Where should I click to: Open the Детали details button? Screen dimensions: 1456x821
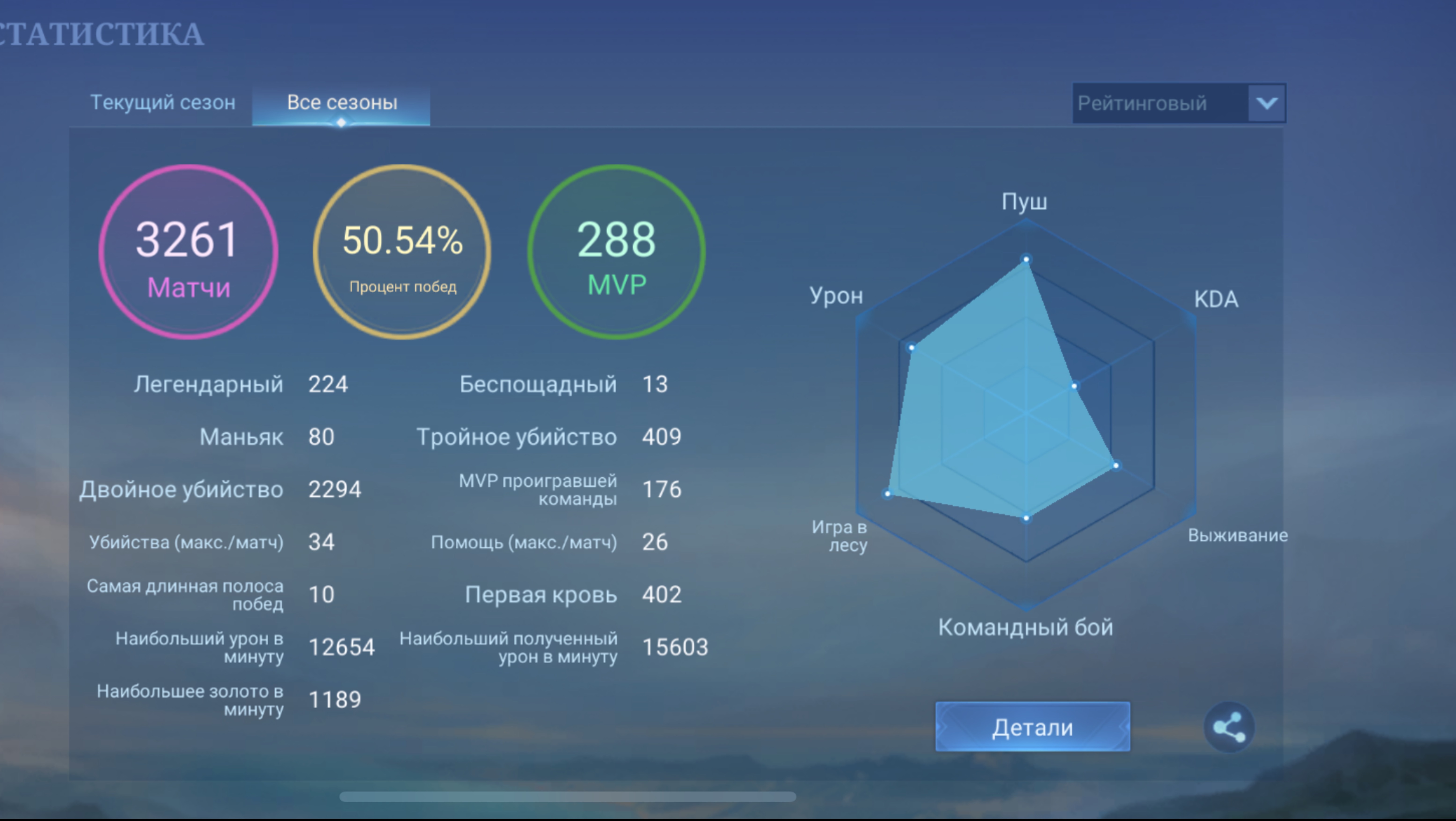pyautogui.click(x=1033, y=727)
